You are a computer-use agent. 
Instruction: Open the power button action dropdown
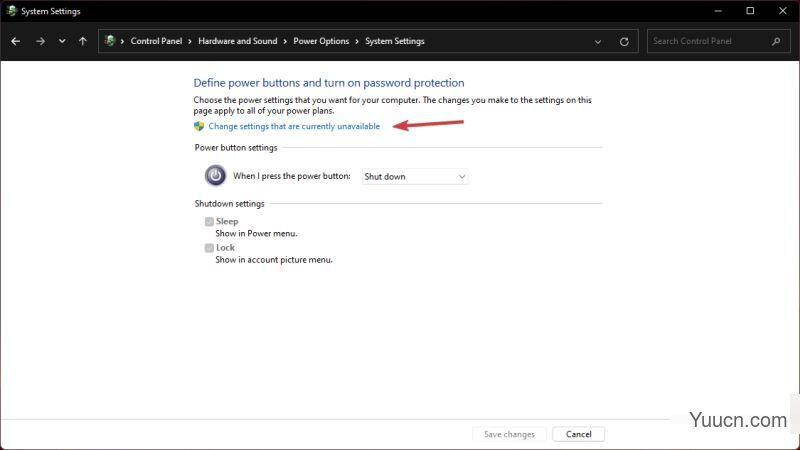click(x=415, y=177)
